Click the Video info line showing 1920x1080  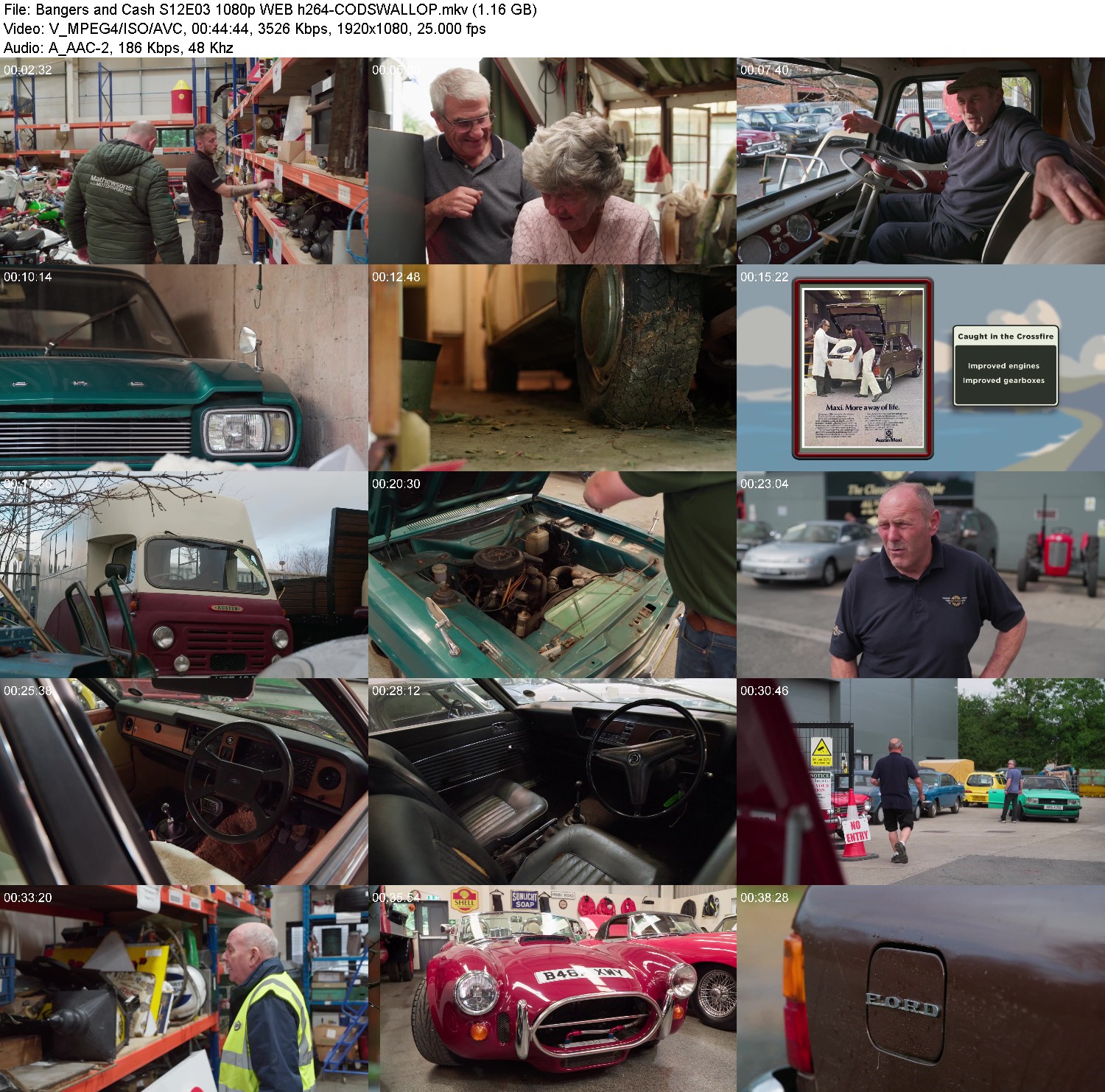click(245, 29)
